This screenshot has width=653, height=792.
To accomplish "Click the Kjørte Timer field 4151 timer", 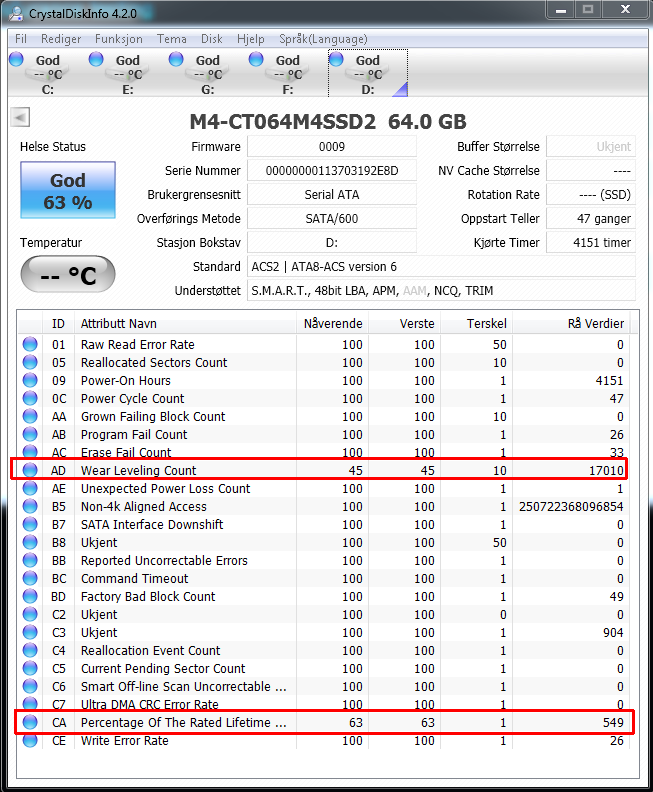I will (x=591, y=242).
